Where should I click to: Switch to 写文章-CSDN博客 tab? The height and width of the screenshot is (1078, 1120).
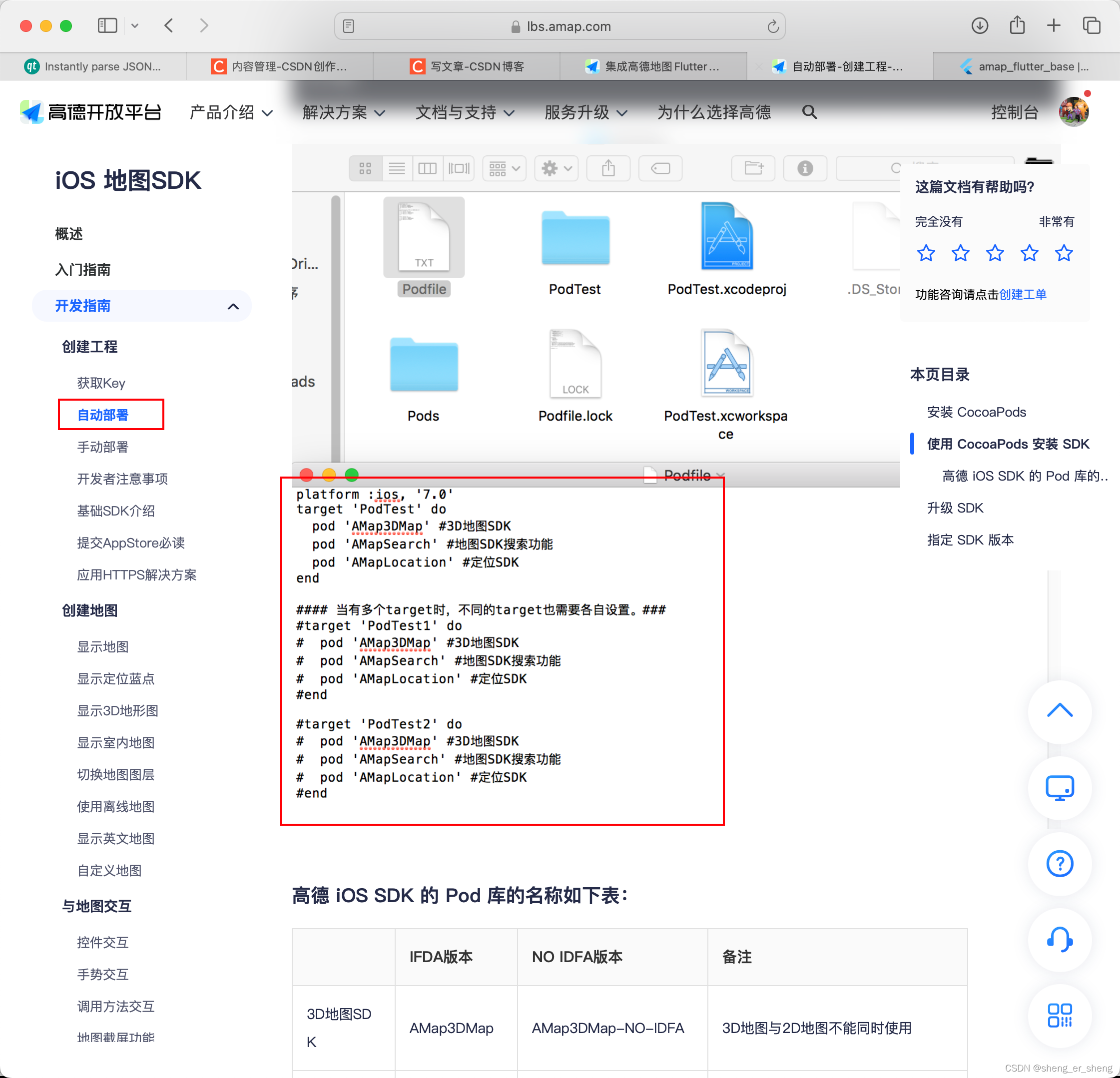[467, 66]
